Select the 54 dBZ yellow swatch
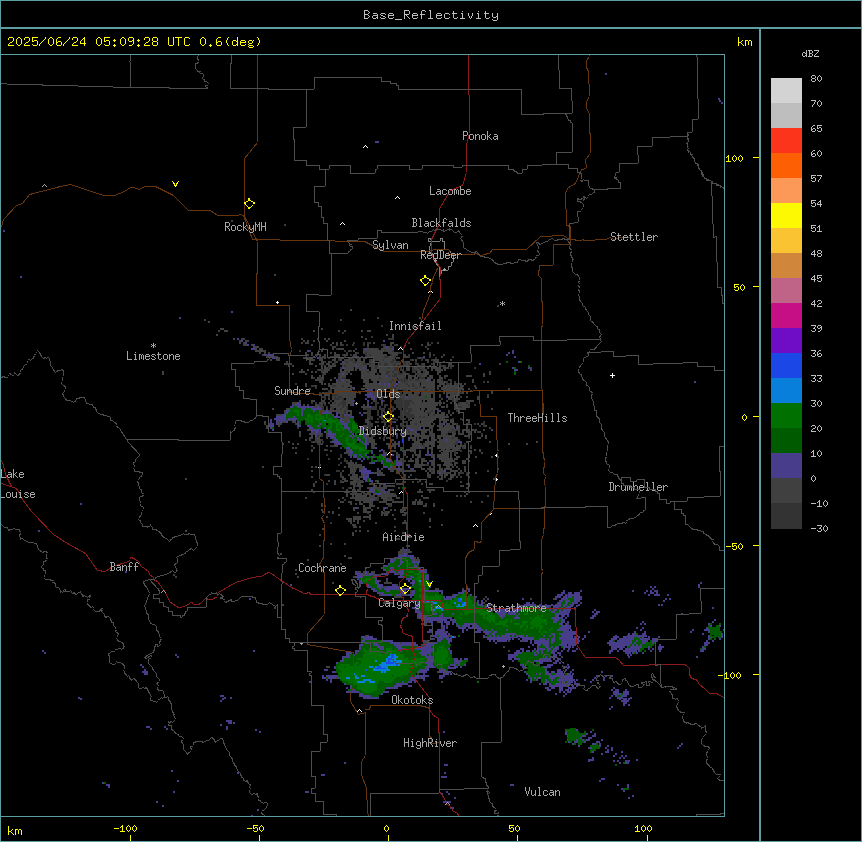This screenshot has width=862, height=842. click(786, 215)
